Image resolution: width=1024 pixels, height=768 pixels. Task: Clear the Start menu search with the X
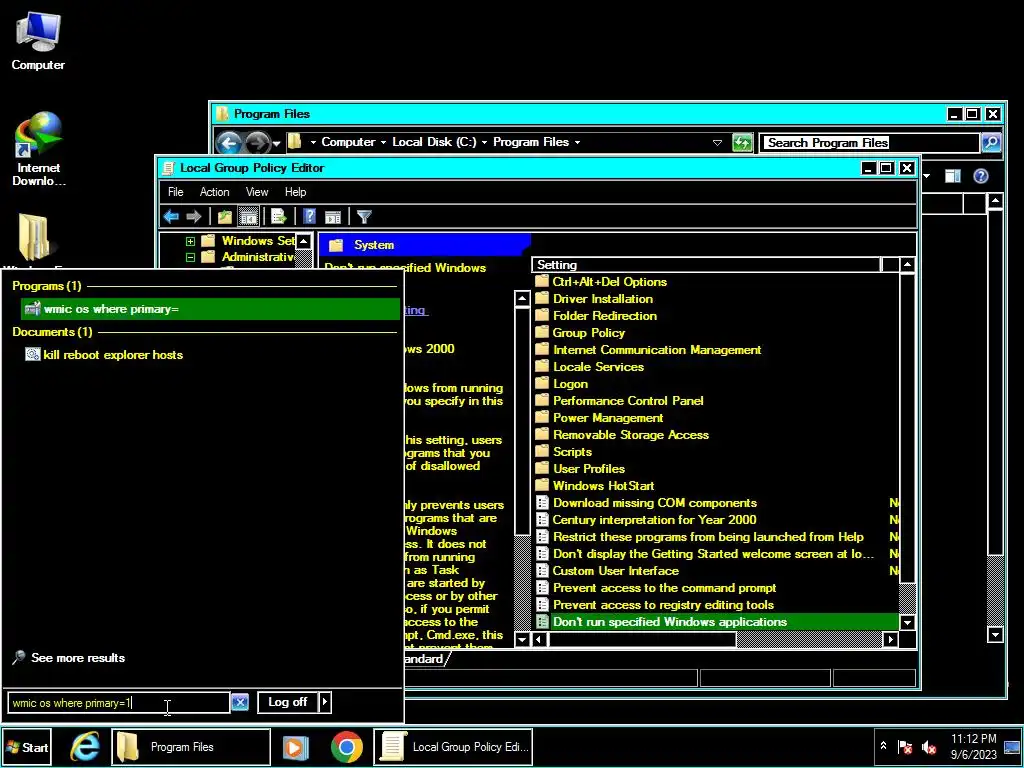240,703
